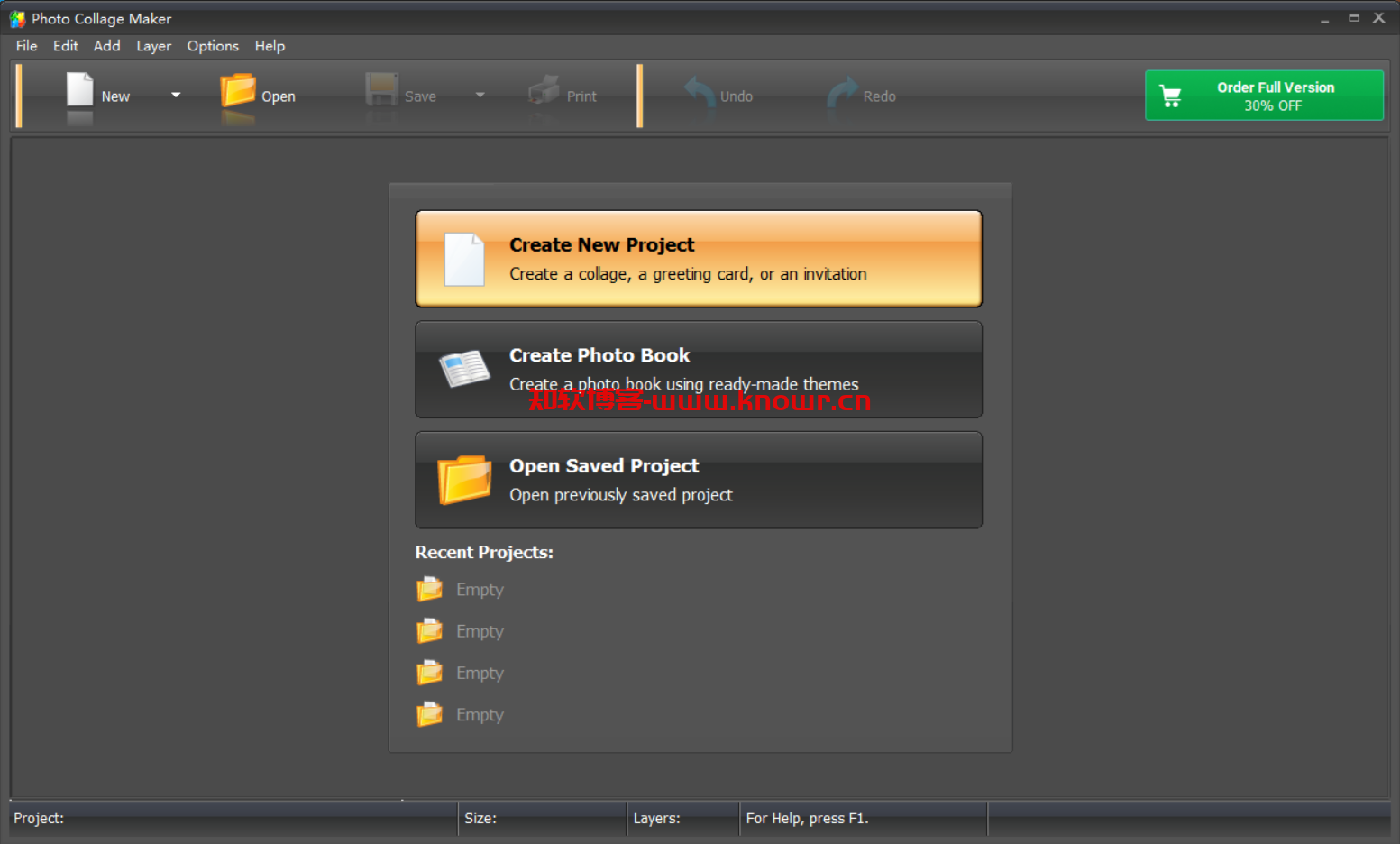The image size is (1400, 844).
Task: Click the open book icon in Create Photo Book
Action: 464,368
